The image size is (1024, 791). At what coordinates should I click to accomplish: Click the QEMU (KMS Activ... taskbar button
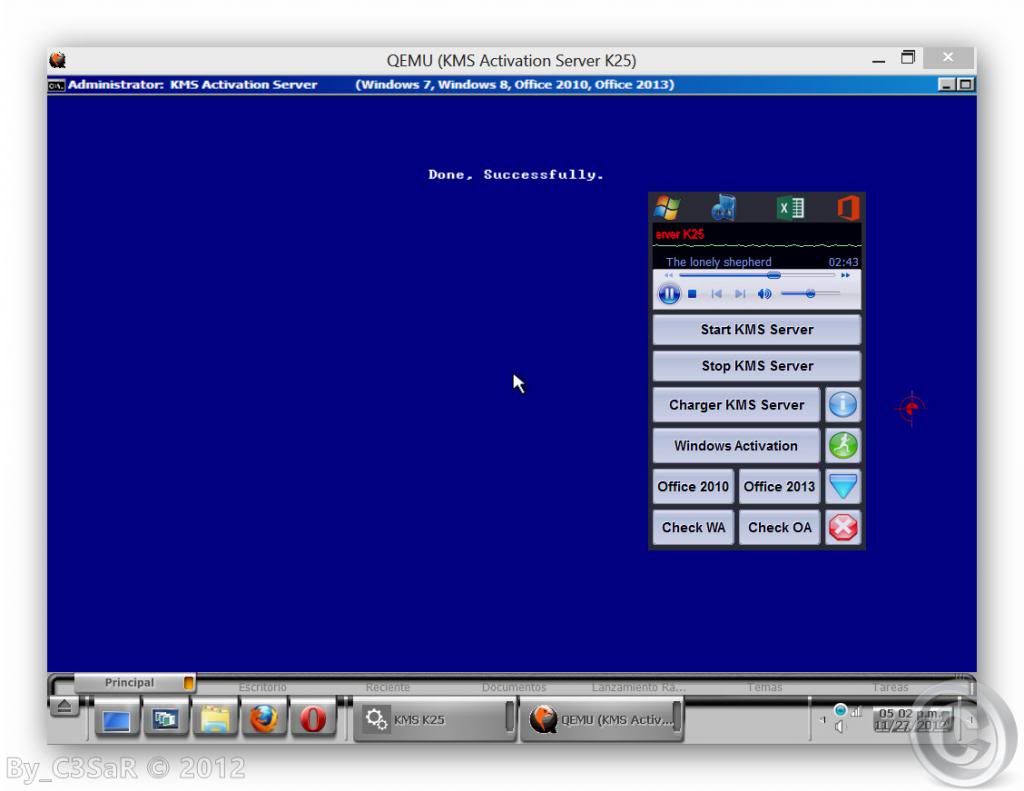[x=601, y=720]
